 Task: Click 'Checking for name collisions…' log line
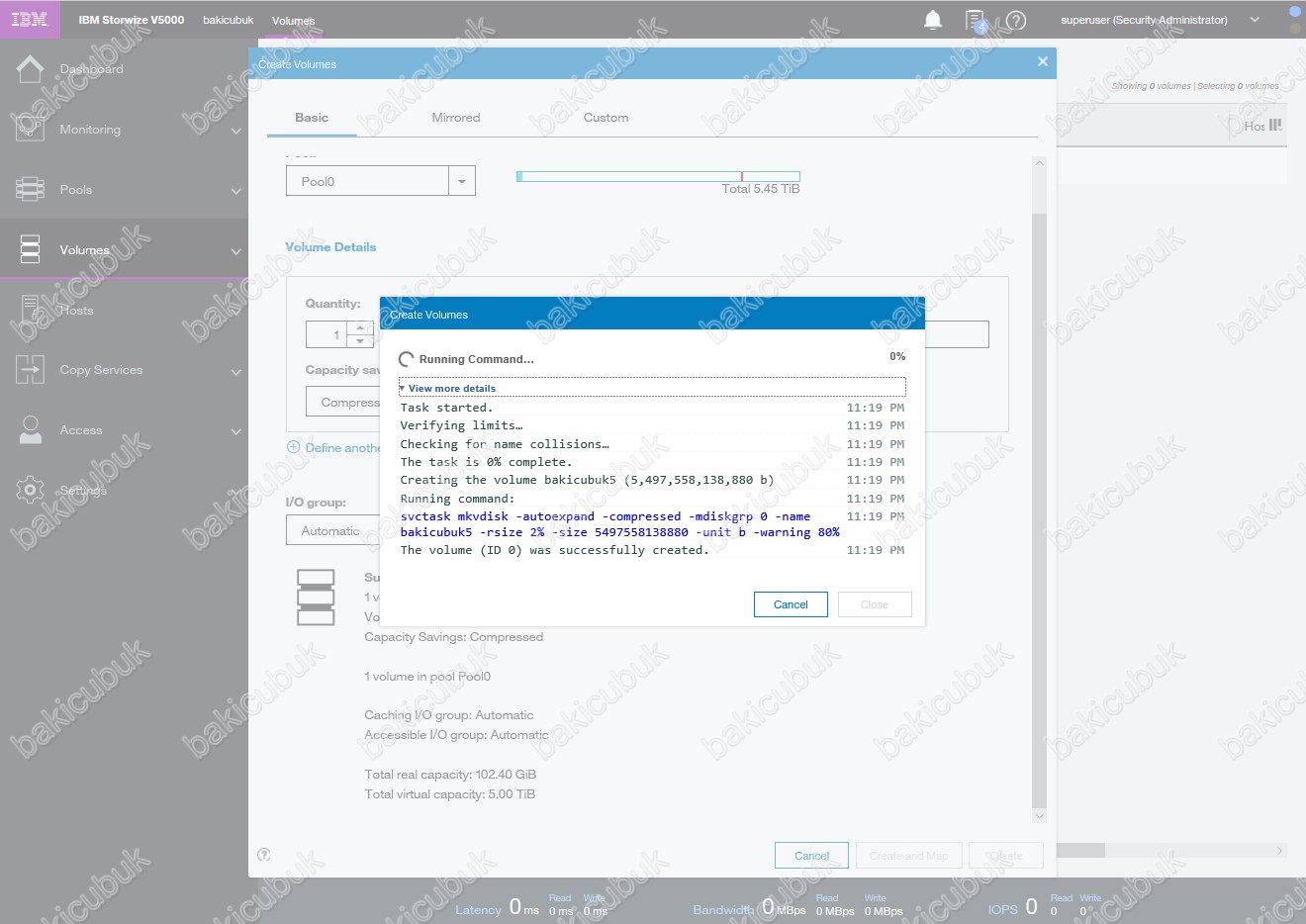coord(505,444)
